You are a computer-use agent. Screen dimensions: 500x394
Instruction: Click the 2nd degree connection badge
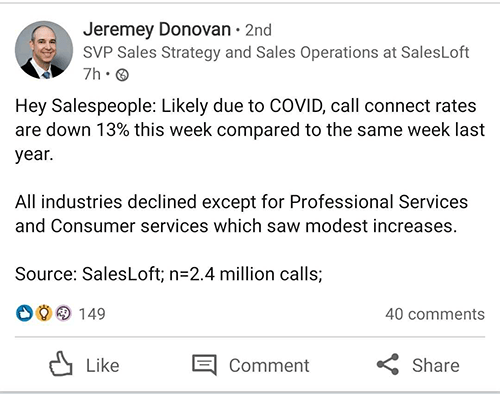coord(258,30)
